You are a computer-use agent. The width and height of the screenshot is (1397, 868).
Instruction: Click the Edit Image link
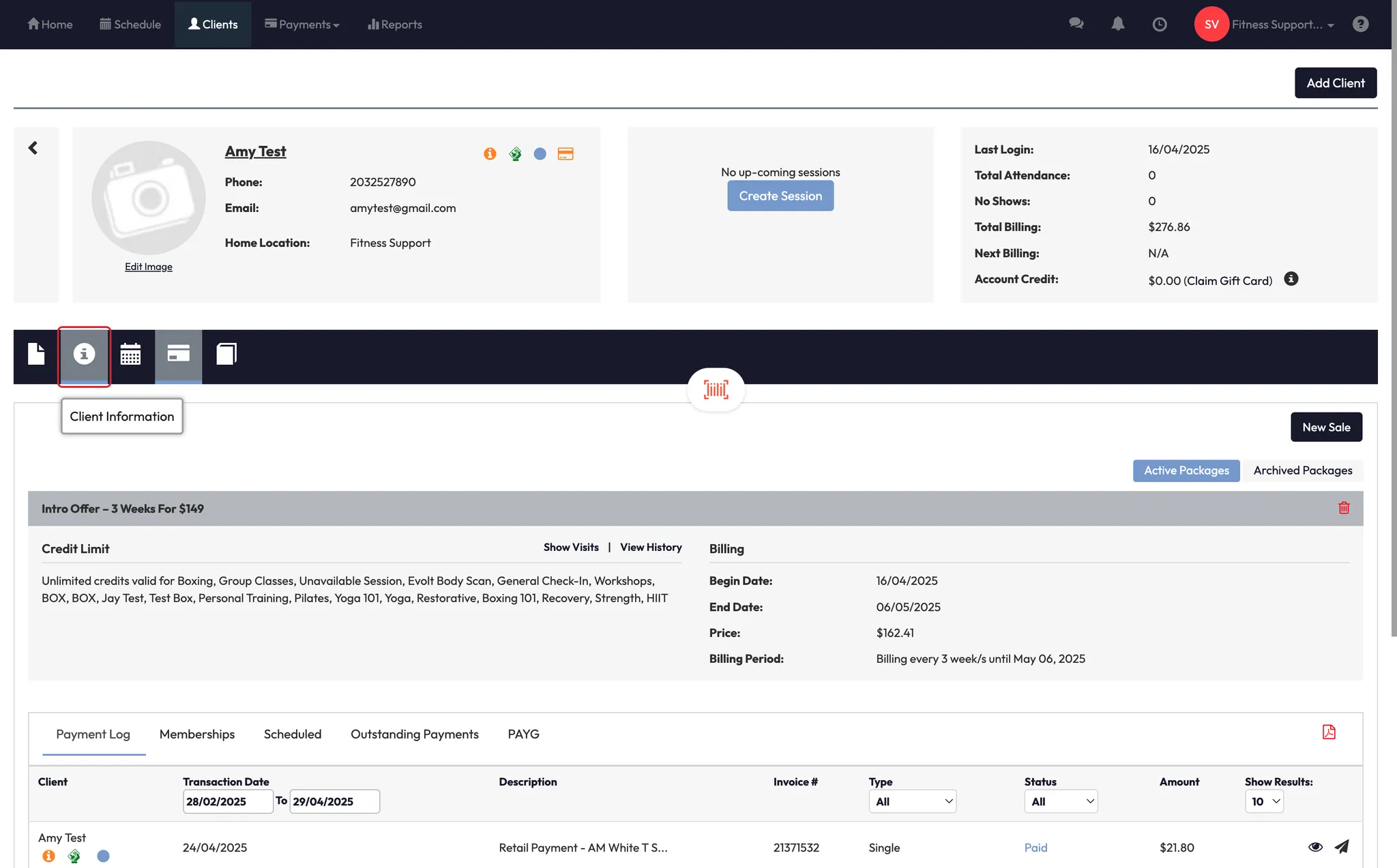point(148,267)
